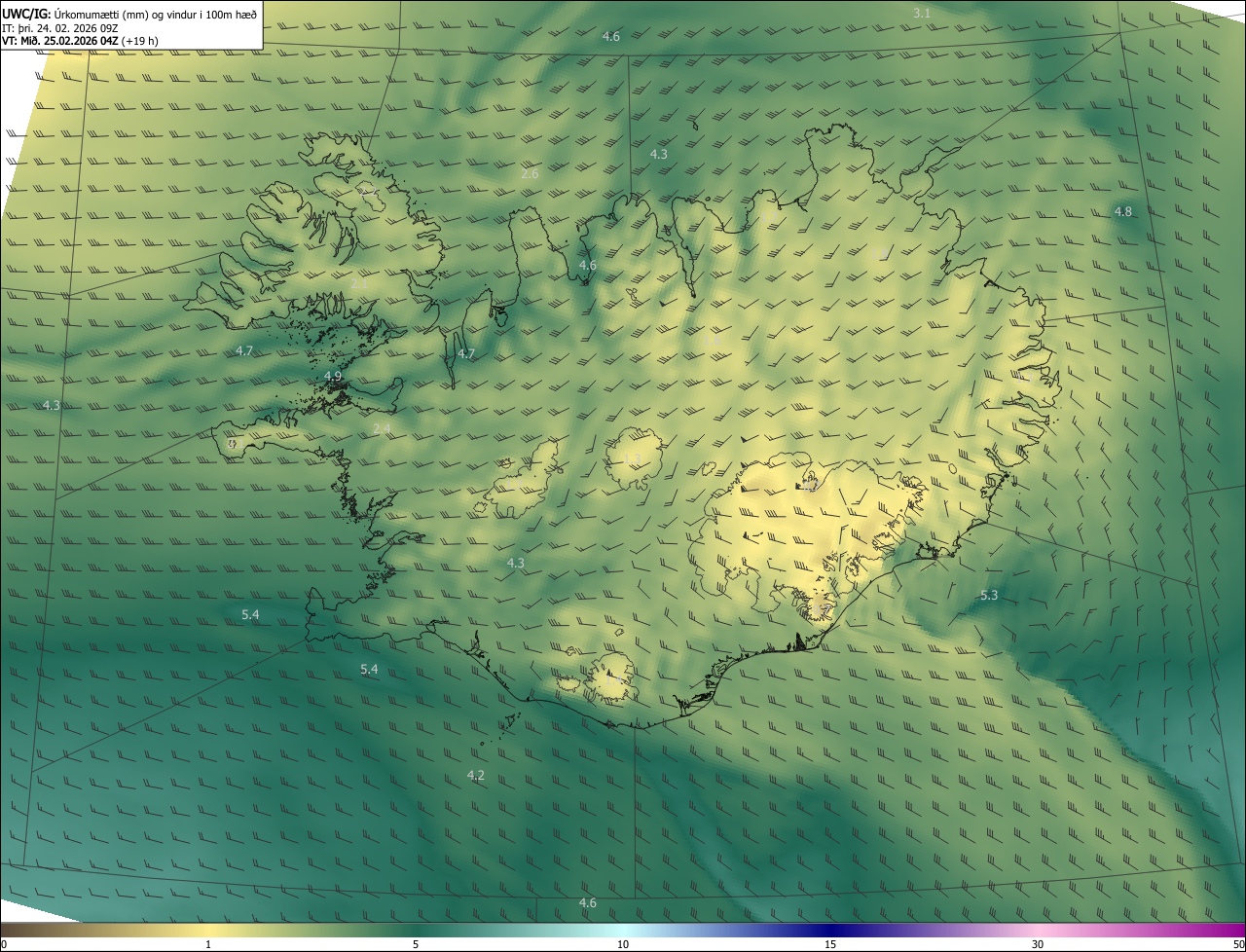This screenshot has height=952, width=1246.
Task: Click the 30 tick label on the color bar
Action: (1038, 944)
